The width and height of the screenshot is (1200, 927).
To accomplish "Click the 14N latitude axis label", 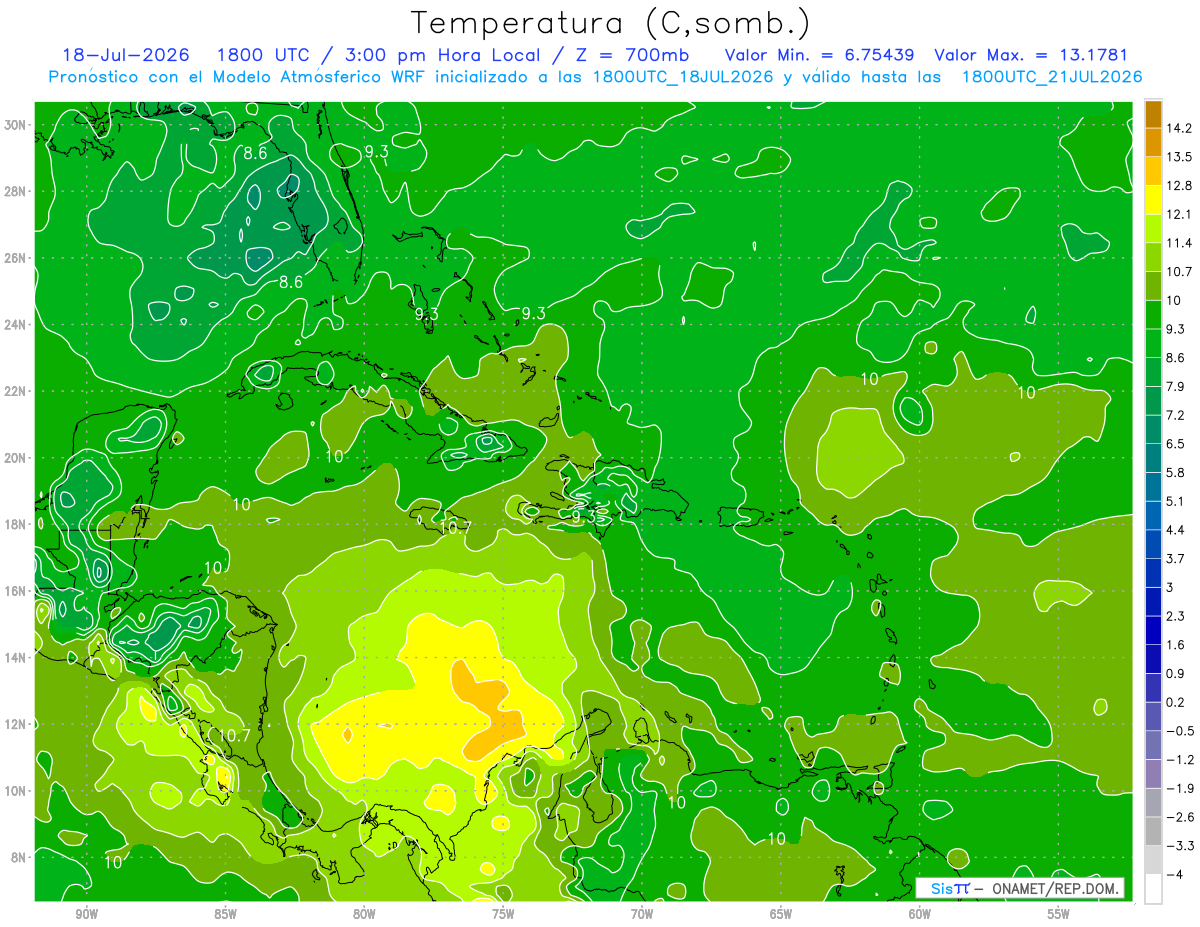I will pos(16,658).
